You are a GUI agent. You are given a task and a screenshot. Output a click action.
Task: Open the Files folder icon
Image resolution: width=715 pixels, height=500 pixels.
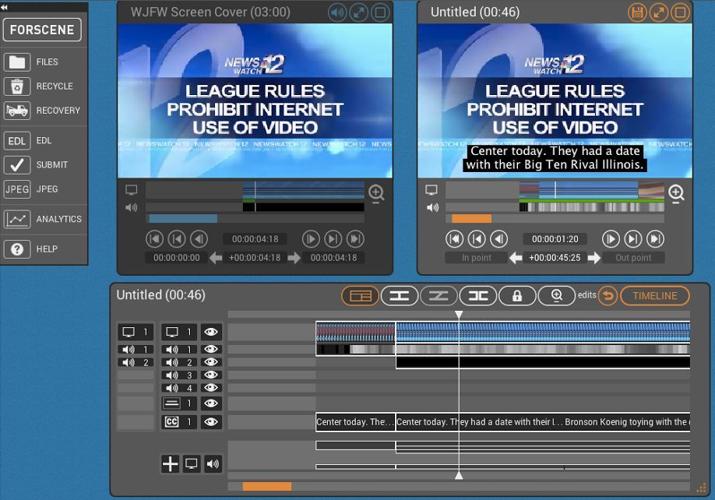pyautogui.click(x=17, y=62)
